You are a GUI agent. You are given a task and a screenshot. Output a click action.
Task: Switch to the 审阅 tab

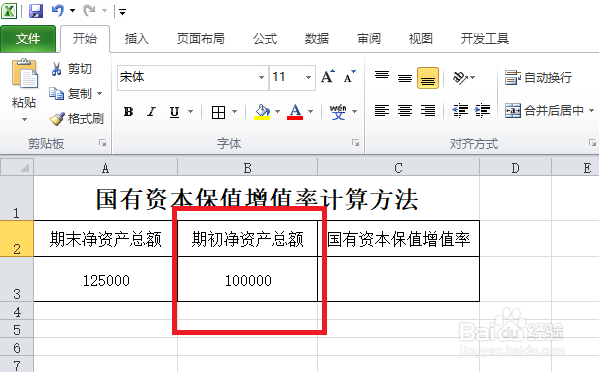point(369,39)
